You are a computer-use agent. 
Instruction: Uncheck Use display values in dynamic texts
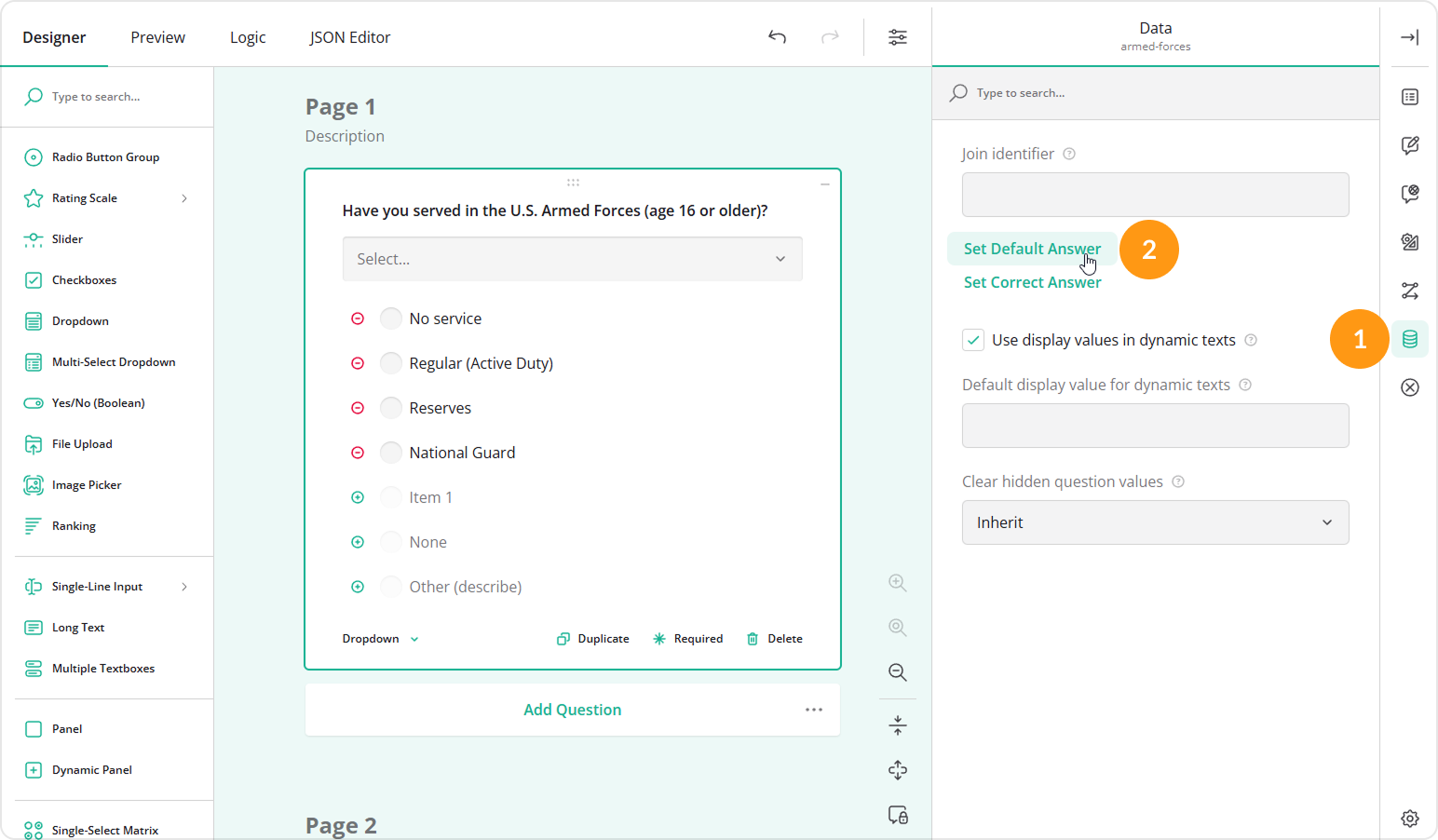tap(972, 340)
